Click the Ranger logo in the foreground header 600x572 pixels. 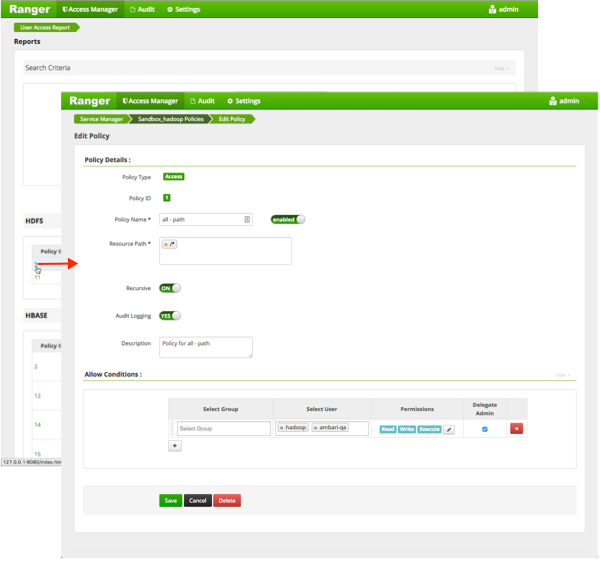[89, 101]
